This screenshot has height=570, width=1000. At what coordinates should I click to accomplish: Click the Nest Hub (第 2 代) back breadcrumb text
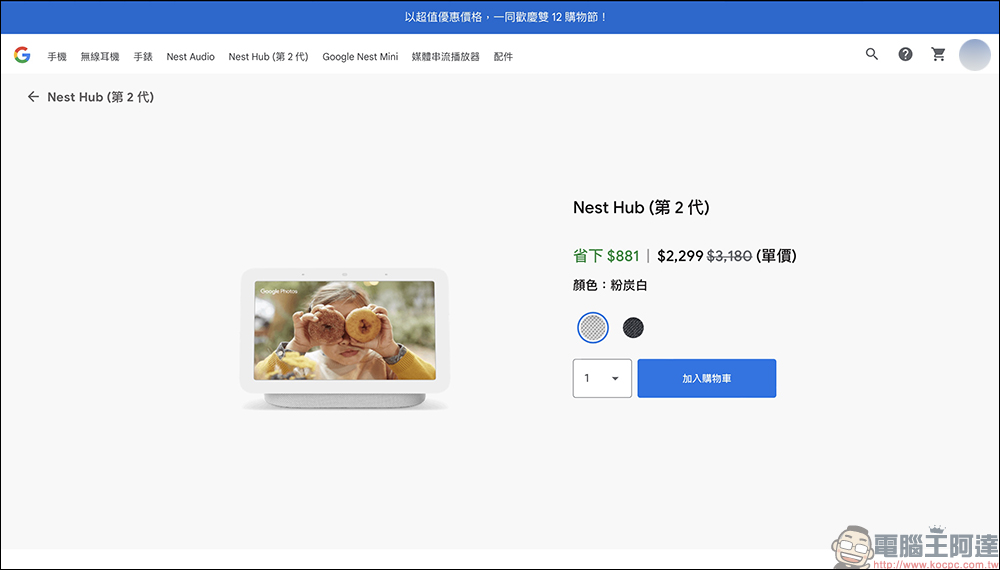click(101, 97)
